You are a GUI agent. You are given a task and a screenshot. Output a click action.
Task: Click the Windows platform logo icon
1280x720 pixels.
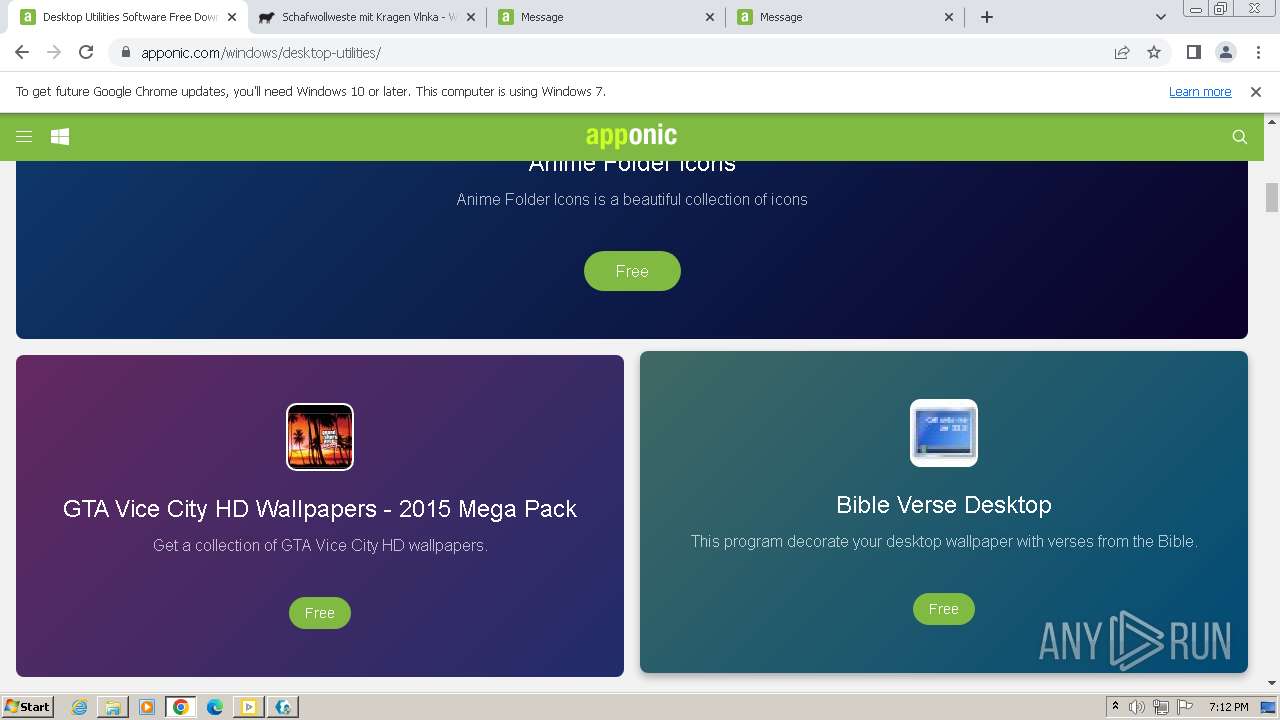(60, 137)
